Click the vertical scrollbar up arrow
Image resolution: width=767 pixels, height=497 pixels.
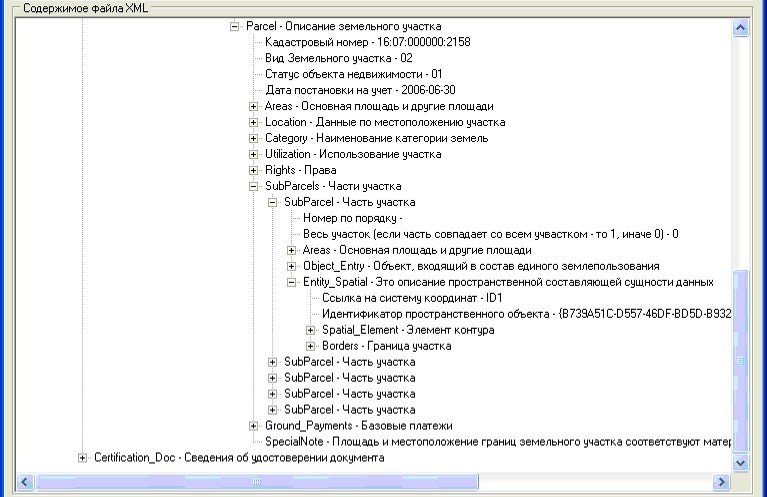[741, 29]
